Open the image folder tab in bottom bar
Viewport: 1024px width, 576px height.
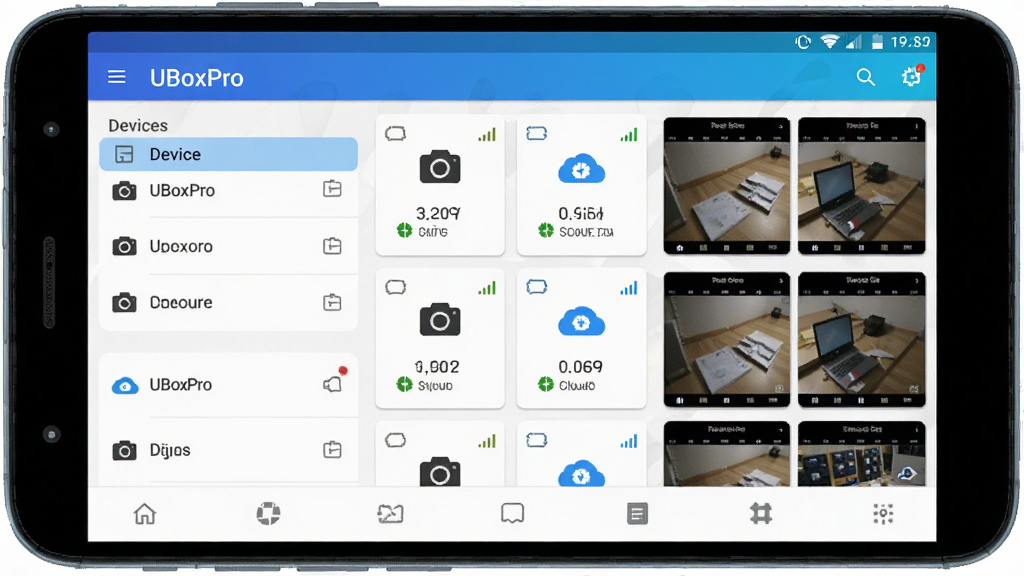[x=391, y=514]
